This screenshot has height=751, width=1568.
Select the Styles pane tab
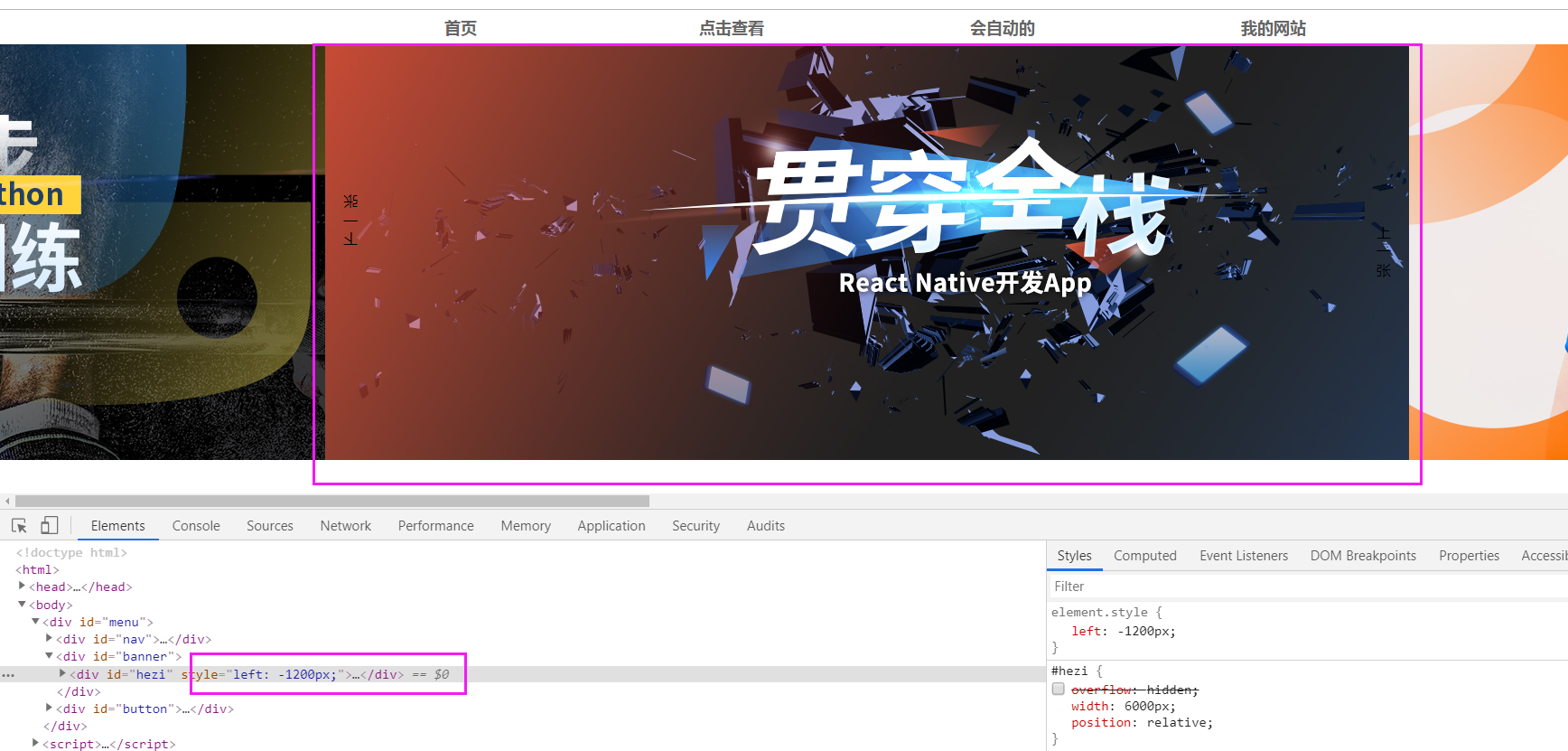(x=1075, y=556)
